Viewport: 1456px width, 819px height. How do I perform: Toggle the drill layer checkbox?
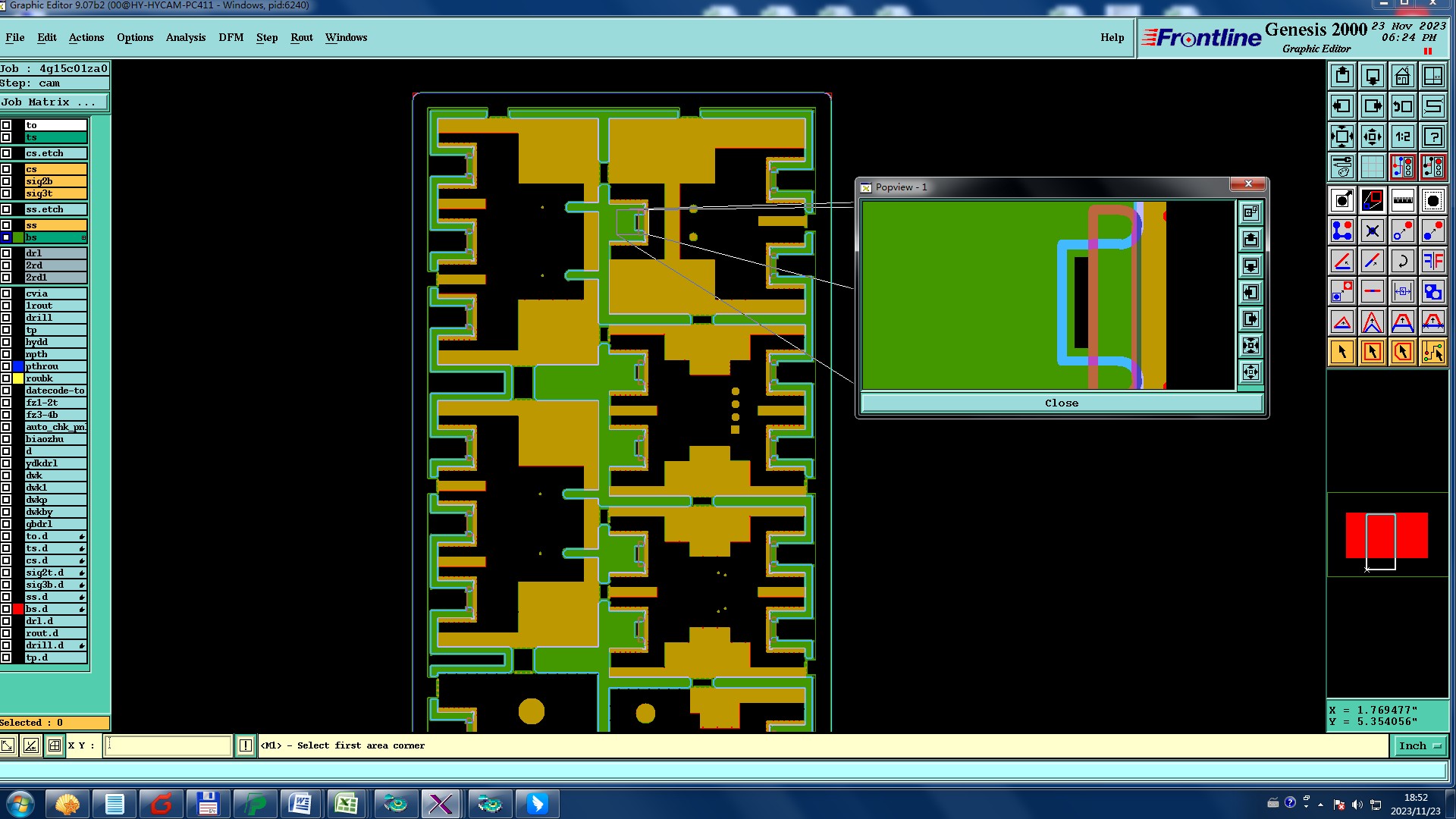pos(6,318)
